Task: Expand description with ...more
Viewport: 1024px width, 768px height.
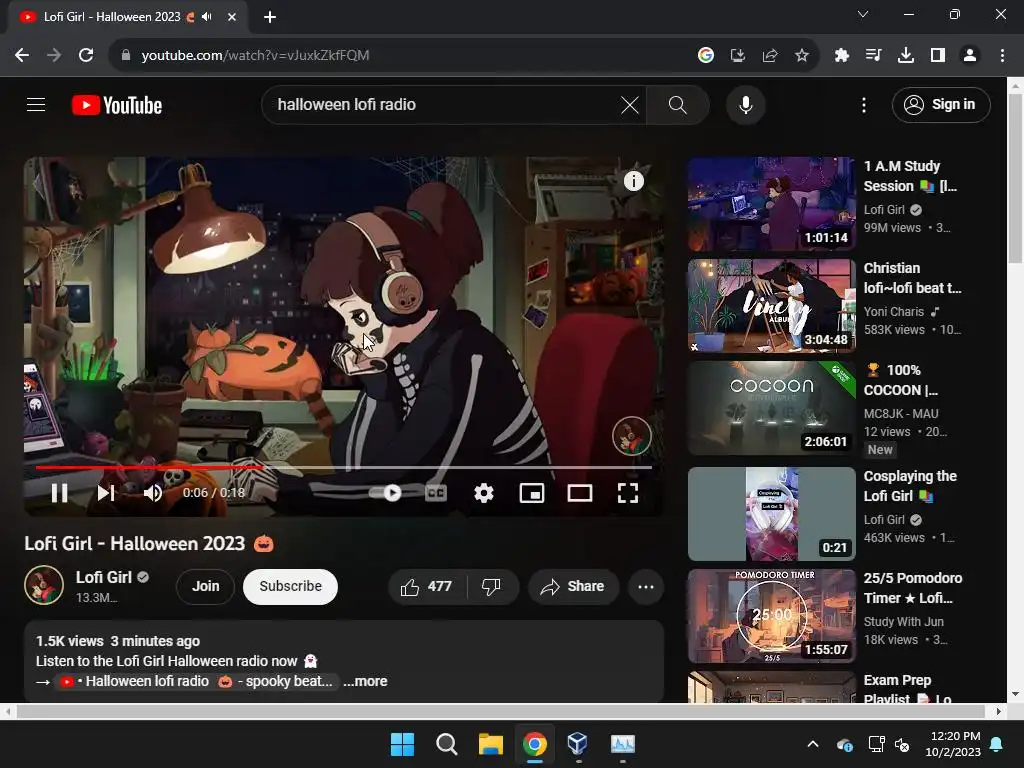Action: [x=365, y=681]
